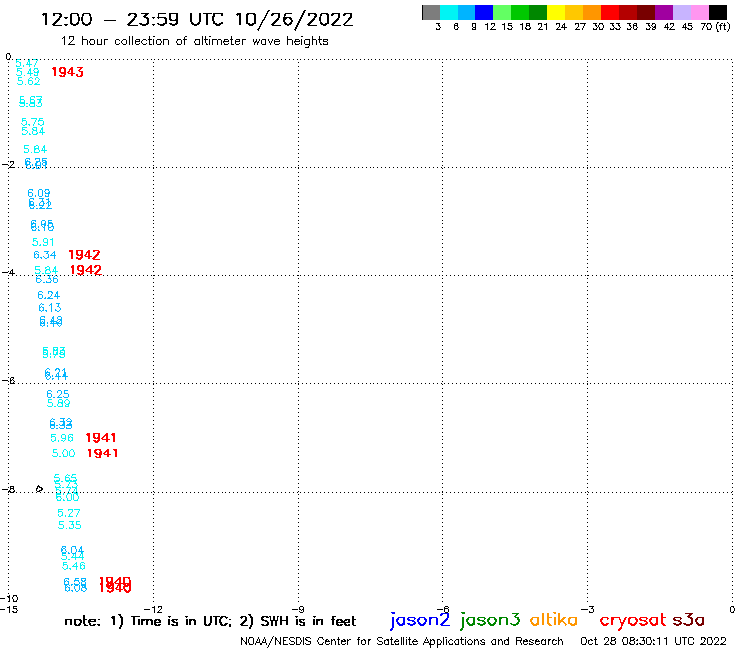Click the '-3' longitude axis label
Viewport: 740px width, 650px height.
tap(588, 609)
